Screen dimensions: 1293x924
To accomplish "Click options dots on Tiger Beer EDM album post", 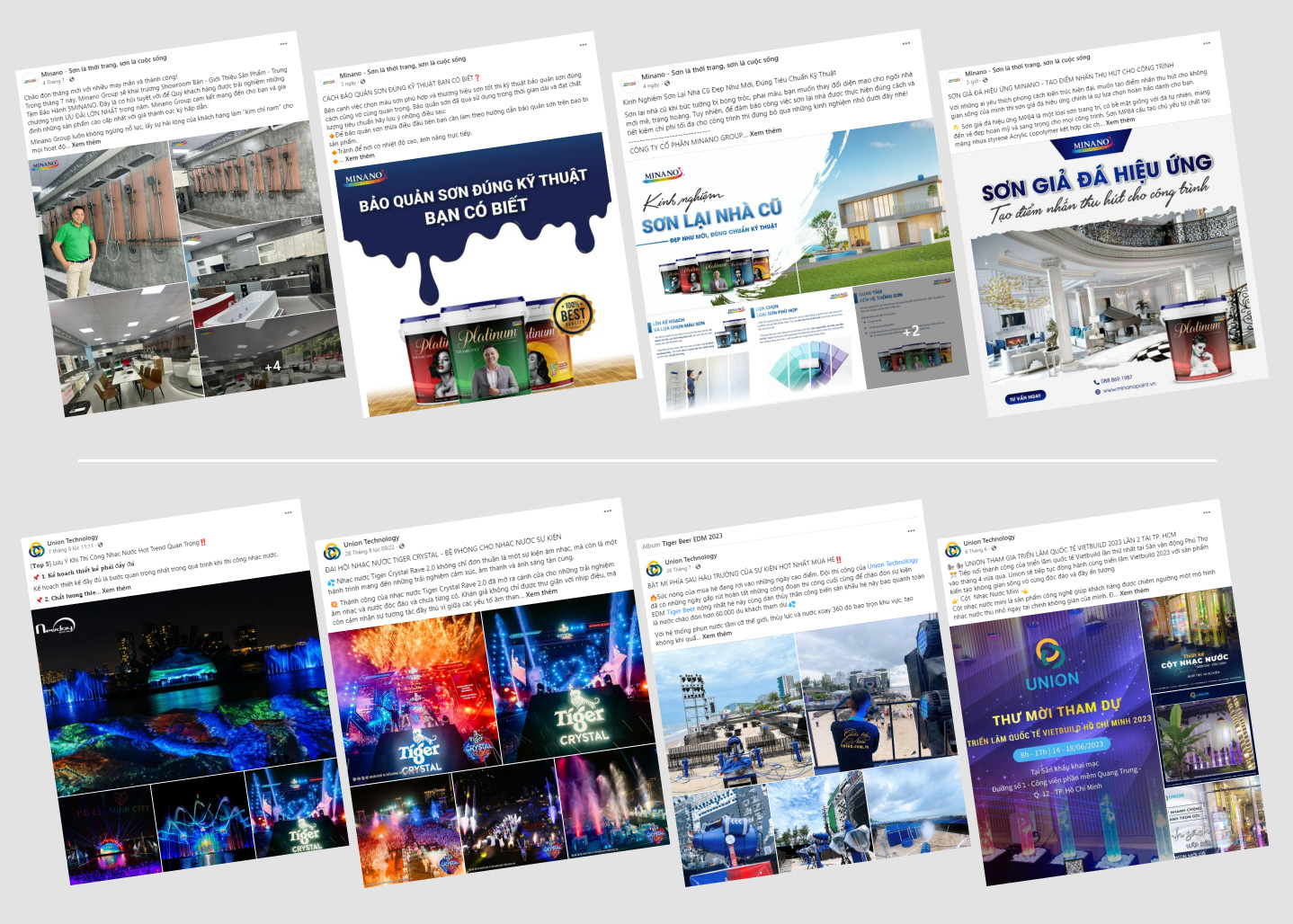I will (911, 531).
